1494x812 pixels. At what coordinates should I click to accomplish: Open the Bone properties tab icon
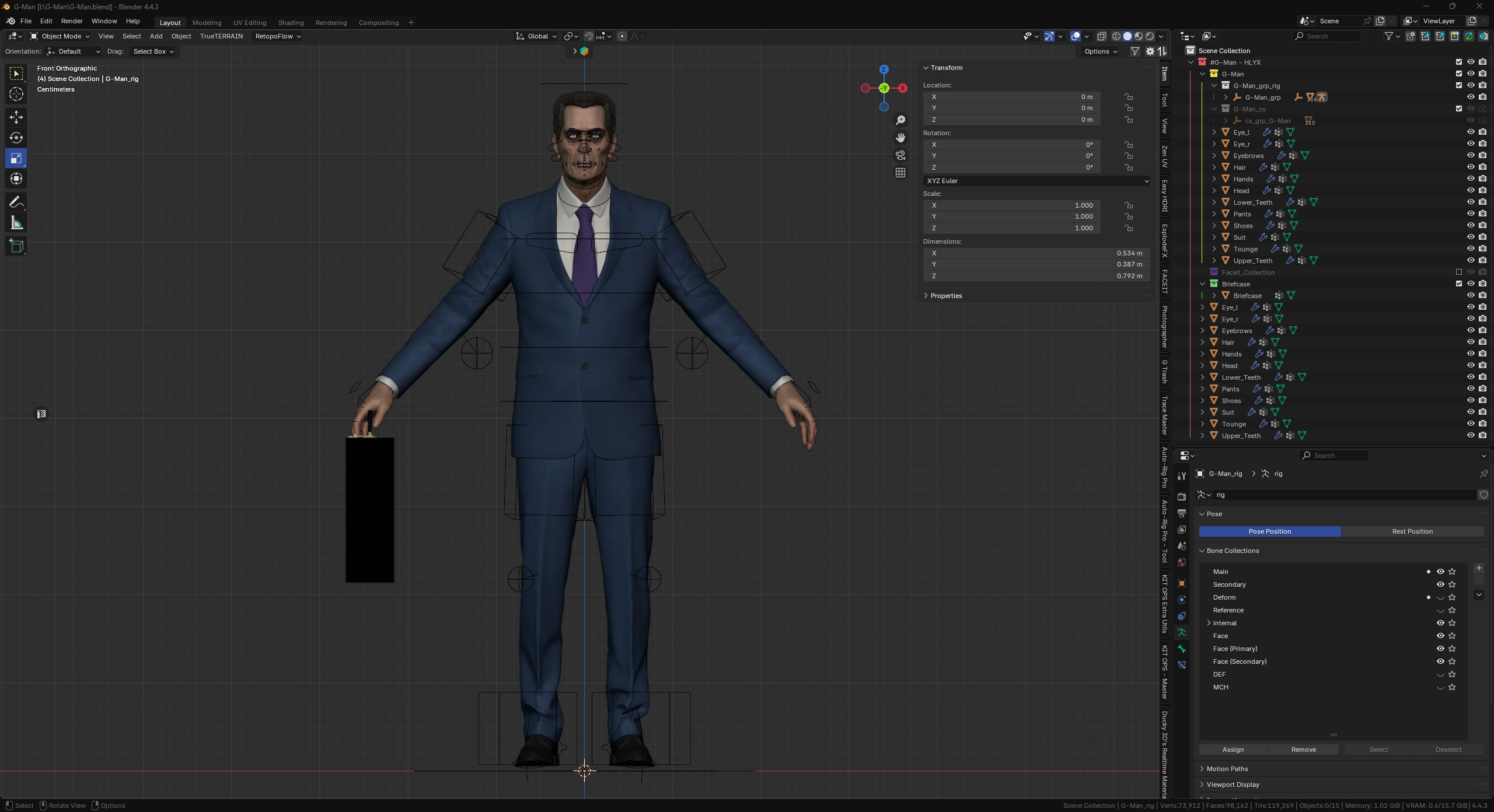(1182, 649)
